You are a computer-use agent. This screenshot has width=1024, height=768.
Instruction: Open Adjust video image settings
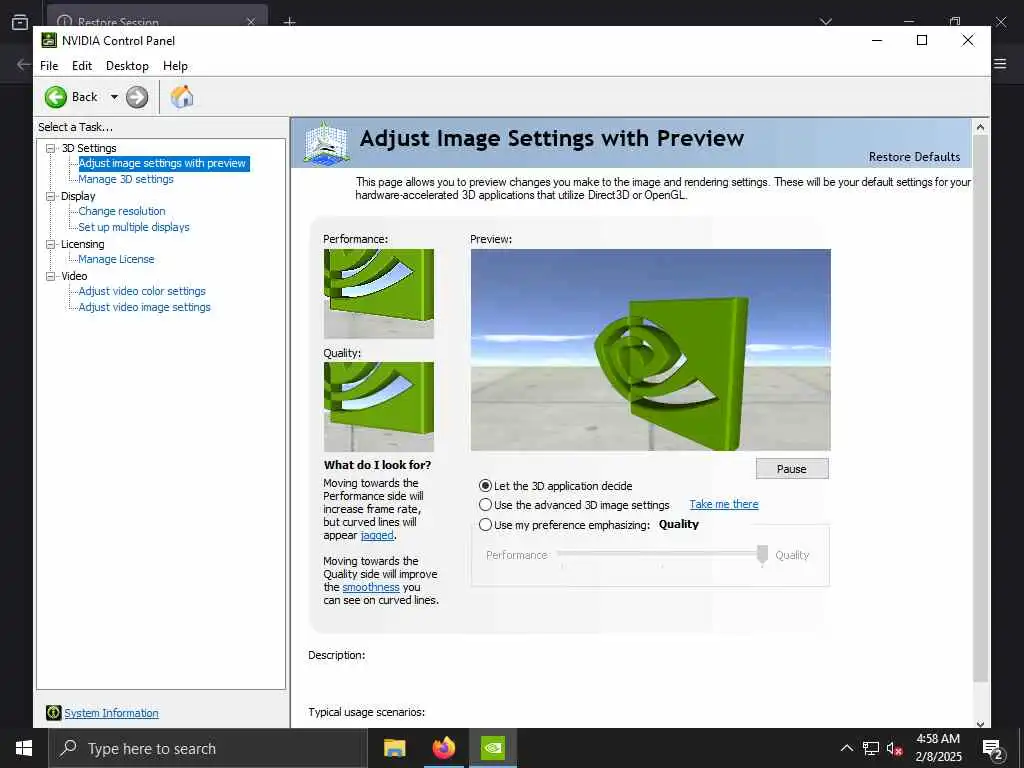point(144,307)
